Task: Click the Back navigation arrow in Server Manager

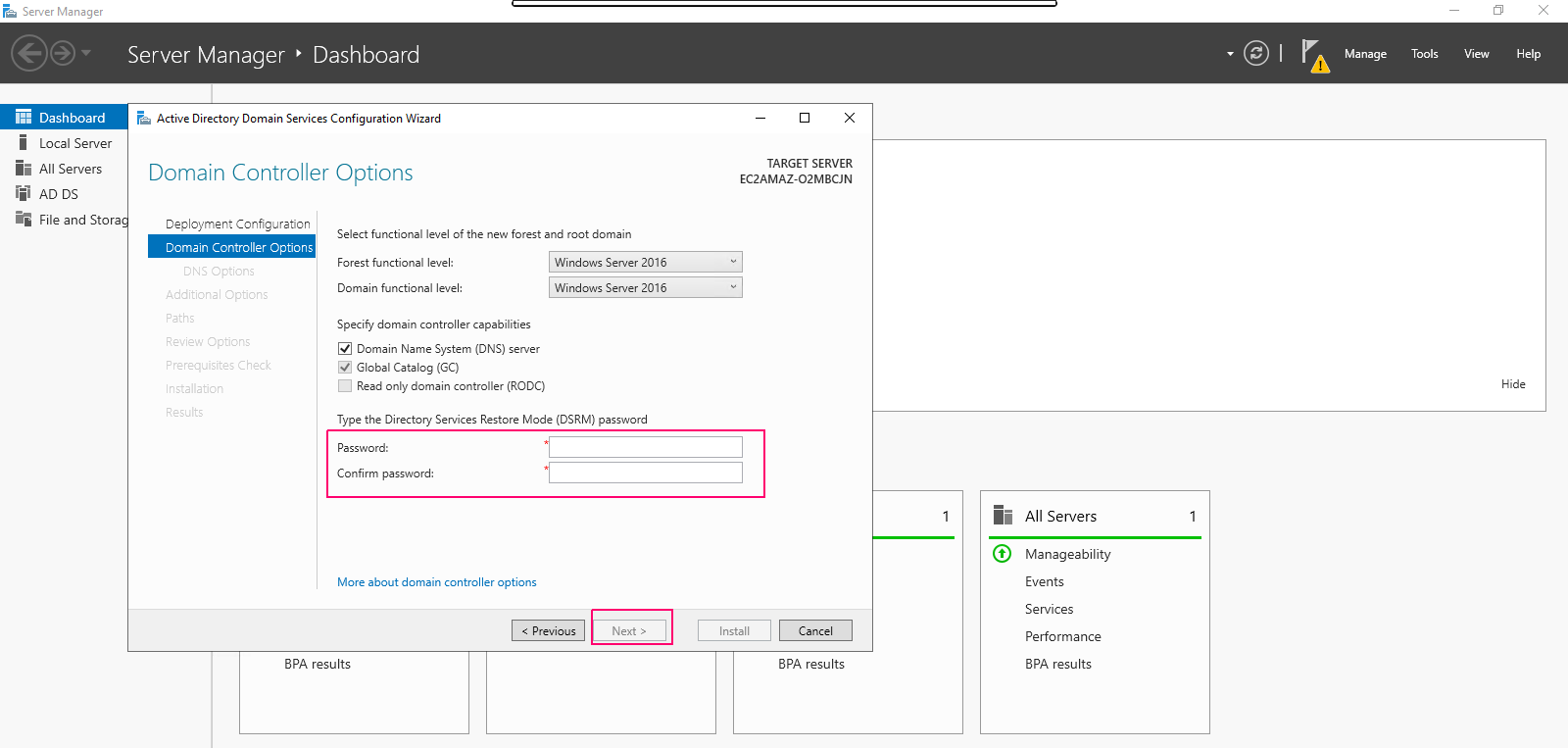Action: 29,53
